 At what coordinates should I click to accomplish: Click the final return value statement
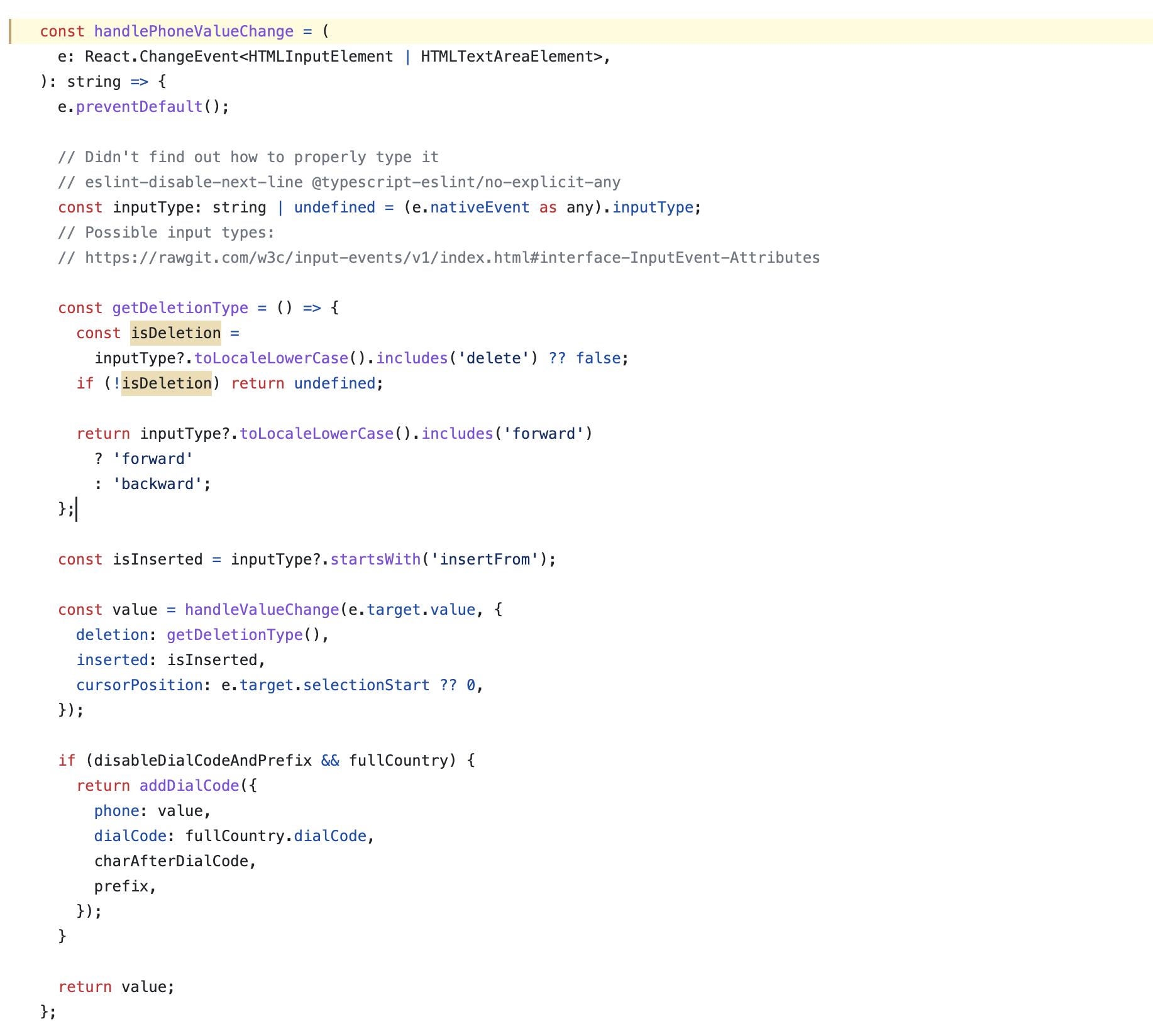[x=116, y=986]
